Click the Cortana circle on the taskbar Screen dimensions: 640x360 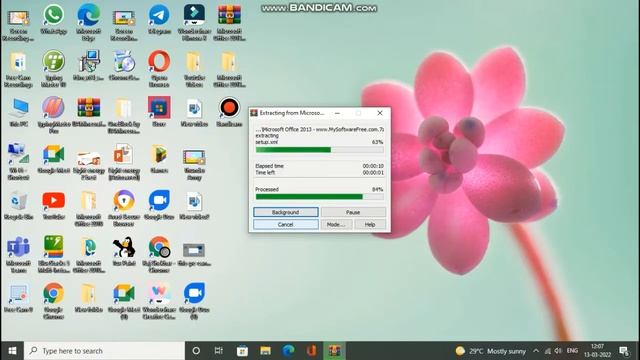point(196,351)
